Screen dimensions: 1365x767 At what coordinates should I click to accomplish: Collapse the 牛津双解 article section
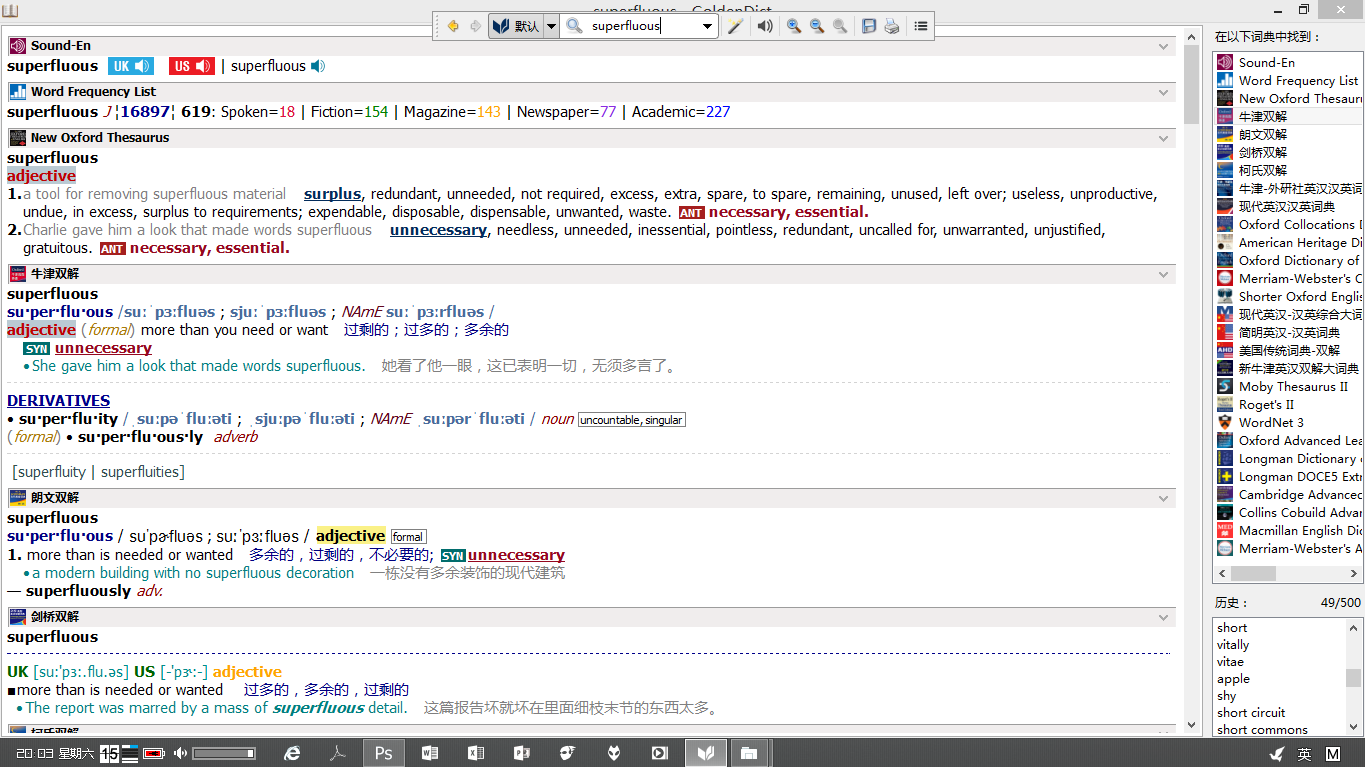click(1163, 274)
